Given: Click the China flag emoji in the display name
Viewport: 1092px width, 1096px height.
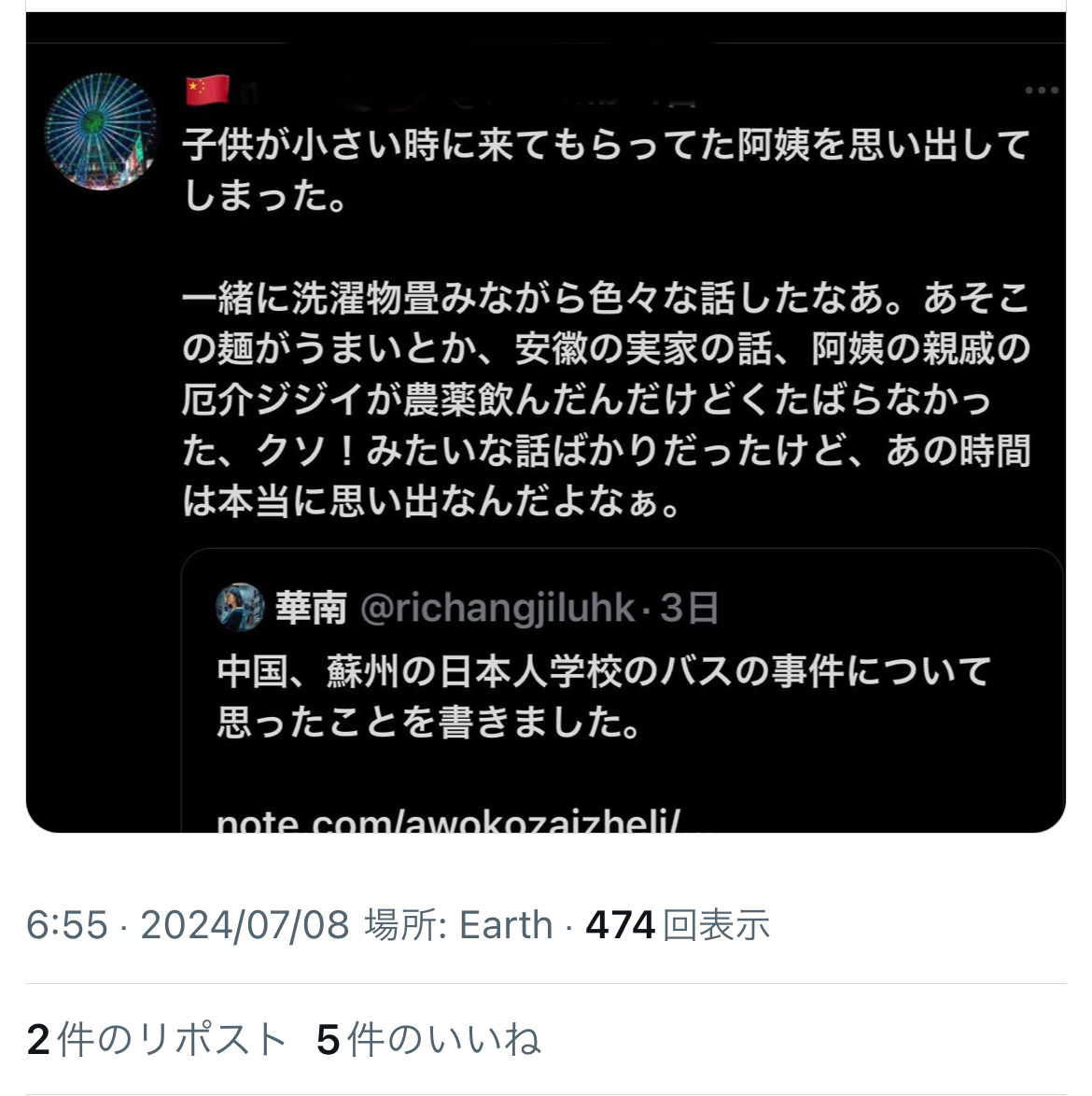Looking at the screenshot, I should (x=207, y=91).
